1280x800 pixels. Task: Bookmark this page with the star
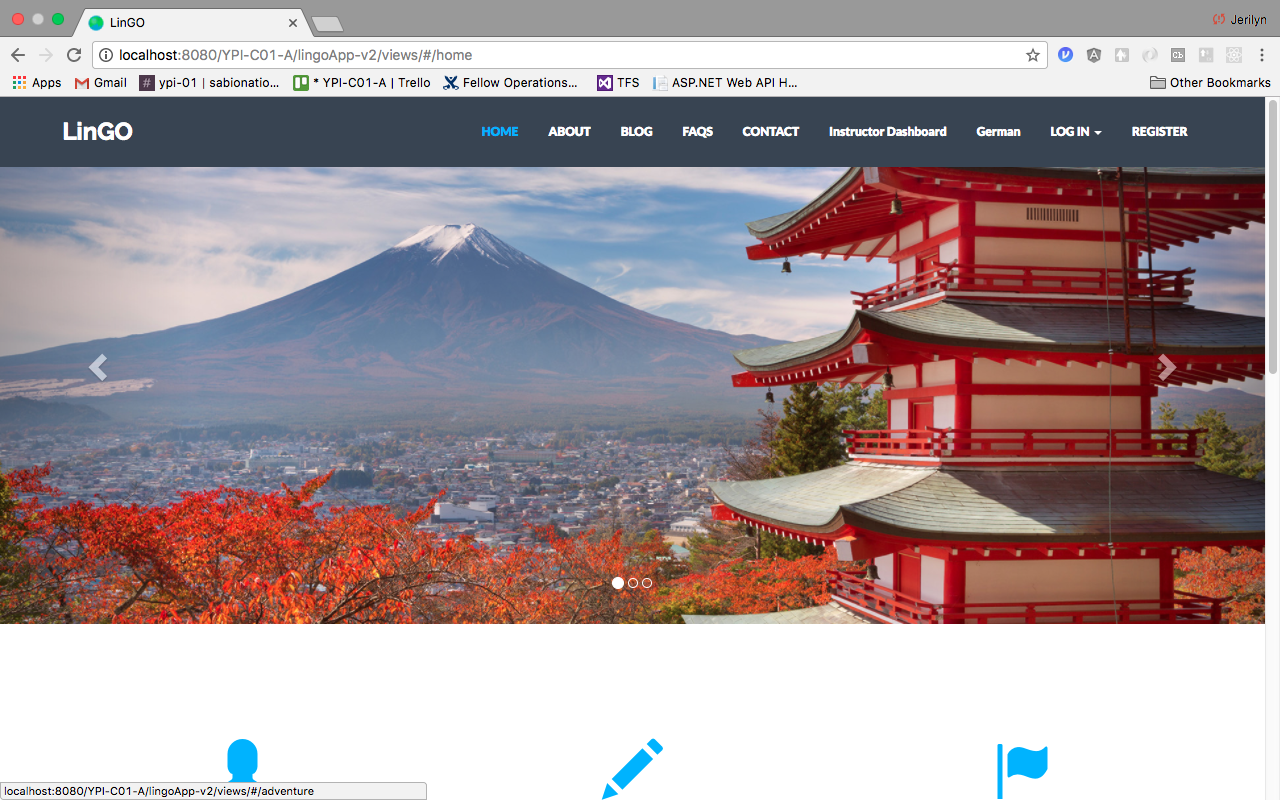1033,55
